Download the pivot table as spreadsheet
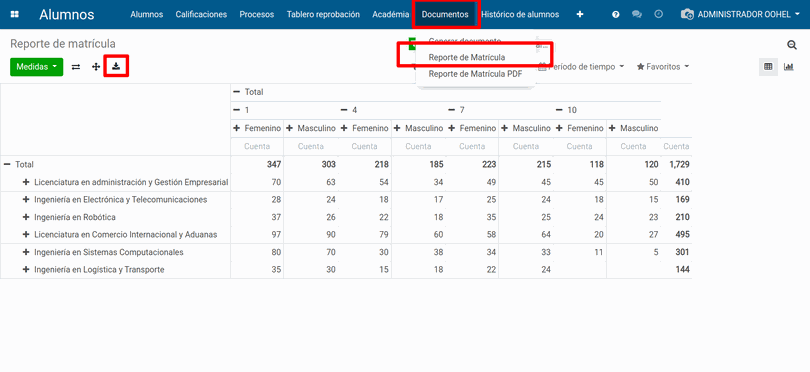Viewport: 810px width, 372px height. [x=116, y=67]
